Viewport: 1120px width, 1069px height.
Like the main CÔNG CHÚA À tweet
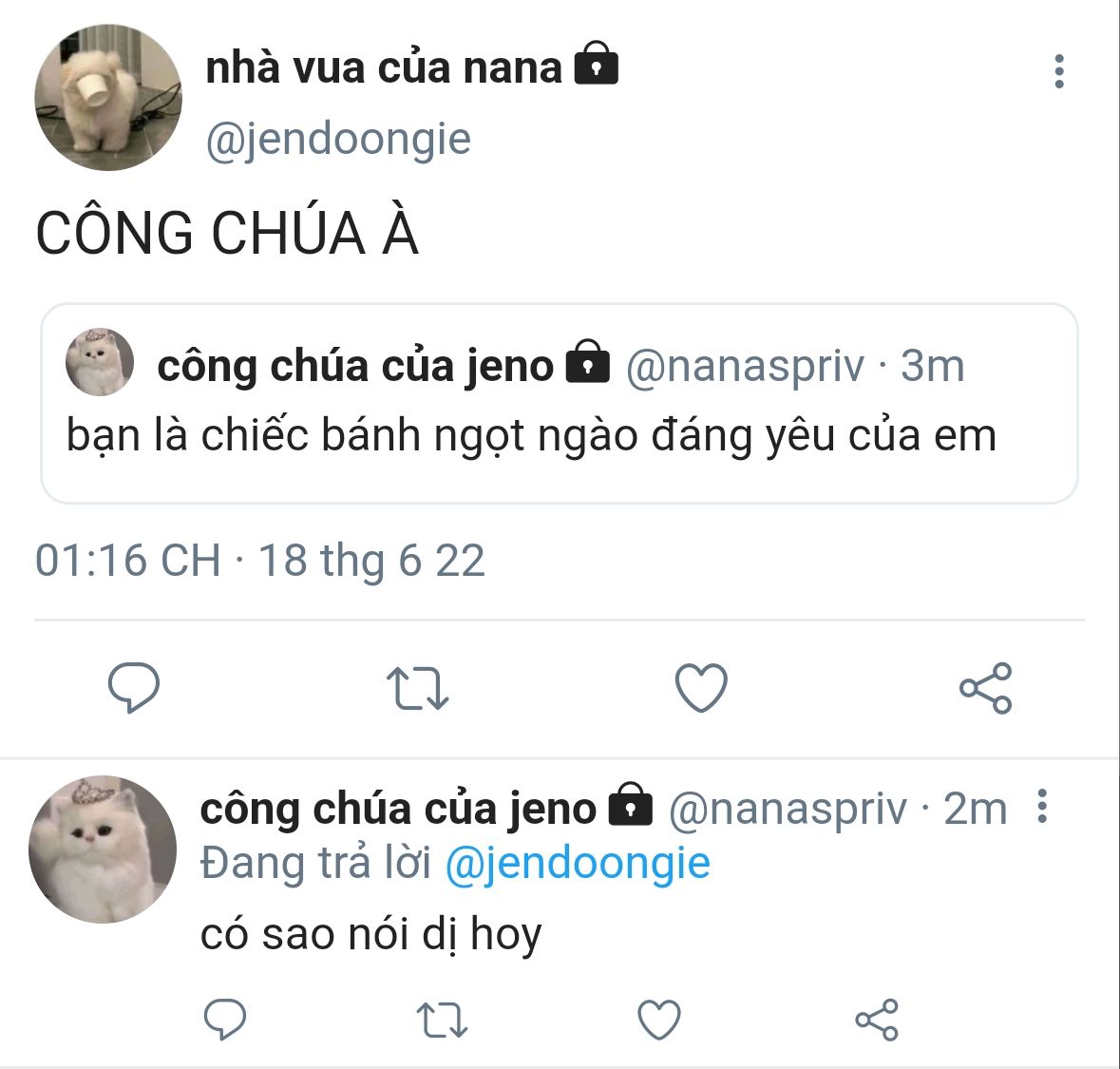coord(701,687)
